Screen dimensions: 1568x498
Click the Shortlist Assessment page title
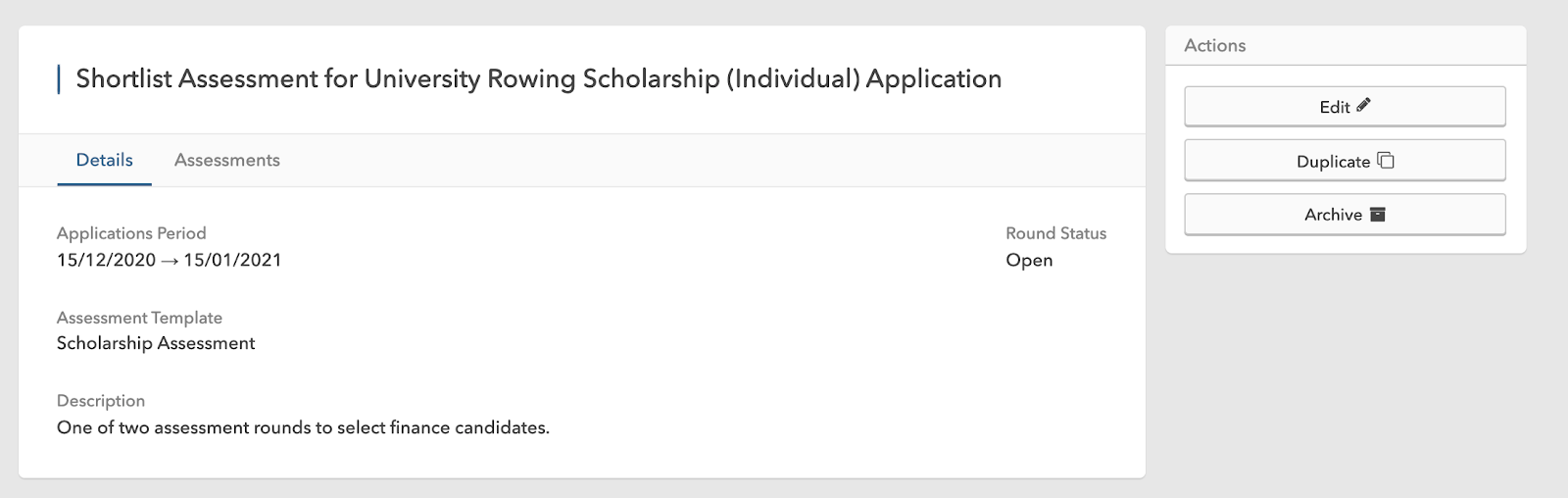(538, 78)
